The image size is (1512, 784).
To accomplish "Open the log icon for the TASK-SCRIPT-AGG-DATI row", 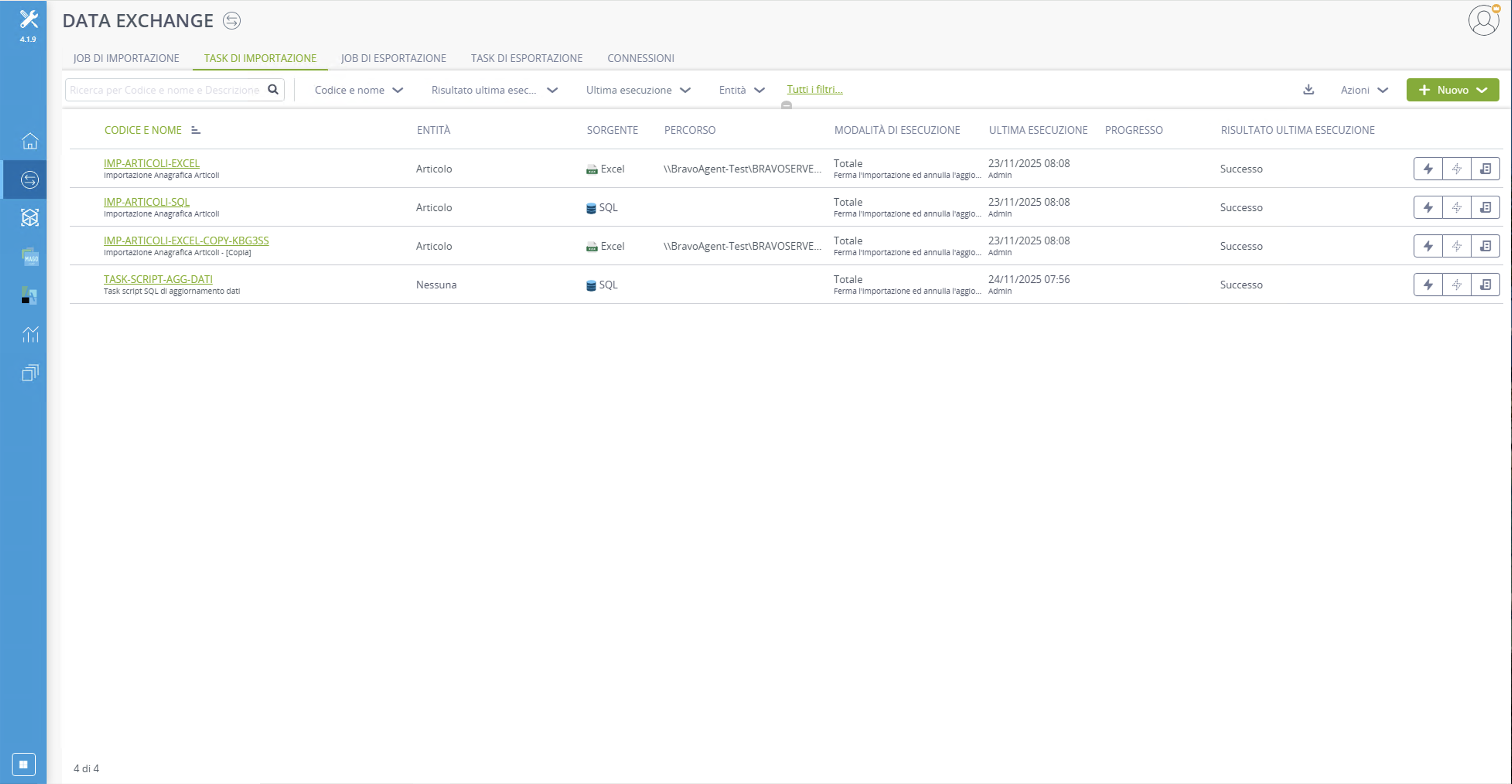I will (x=1486, y=285).
